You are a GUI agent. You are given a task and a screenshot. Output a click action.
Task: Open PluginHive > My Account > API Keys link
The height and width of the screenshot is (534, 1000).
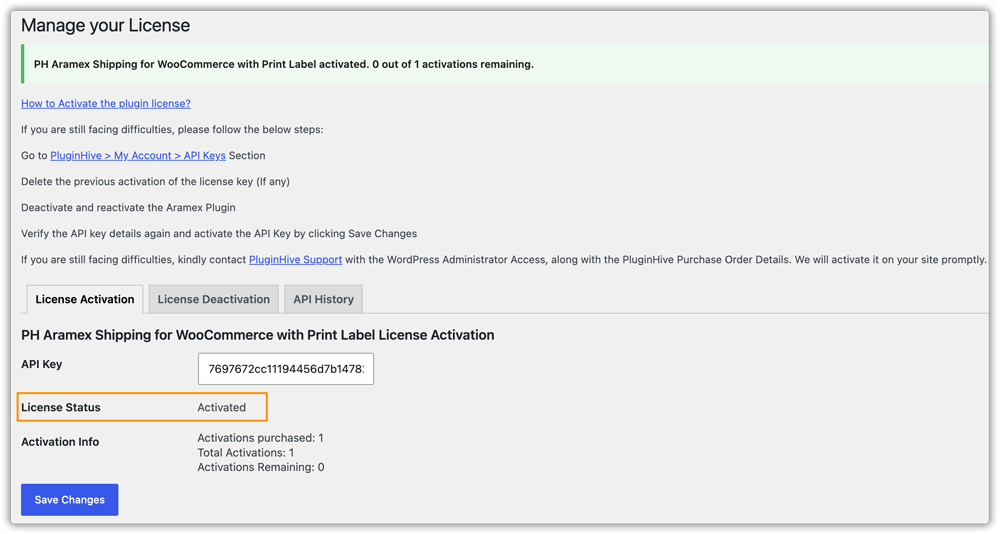(x=138, y=156)
